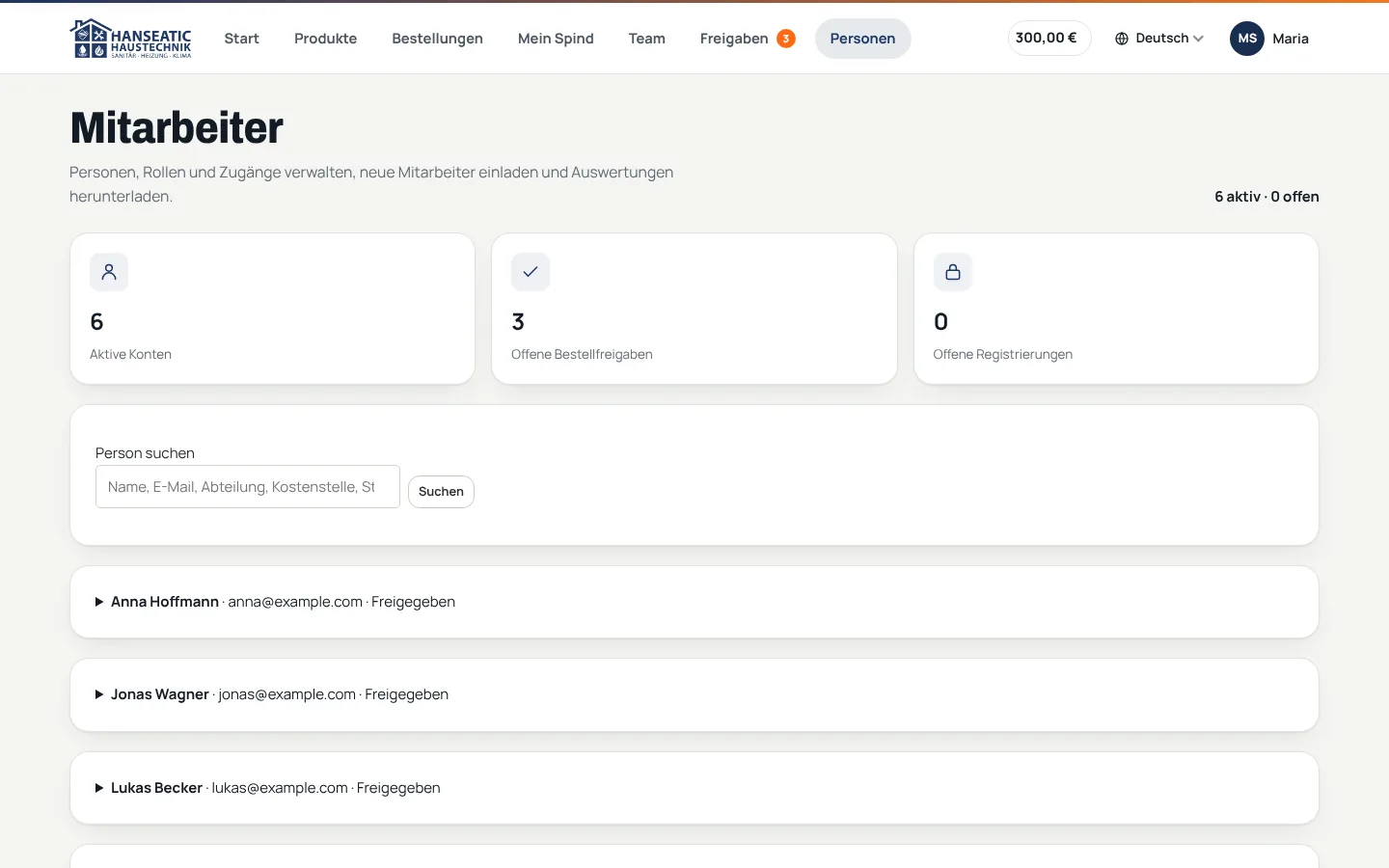Click lukas@example.com email text
The image size is (1389, 868).
point(280,788)
